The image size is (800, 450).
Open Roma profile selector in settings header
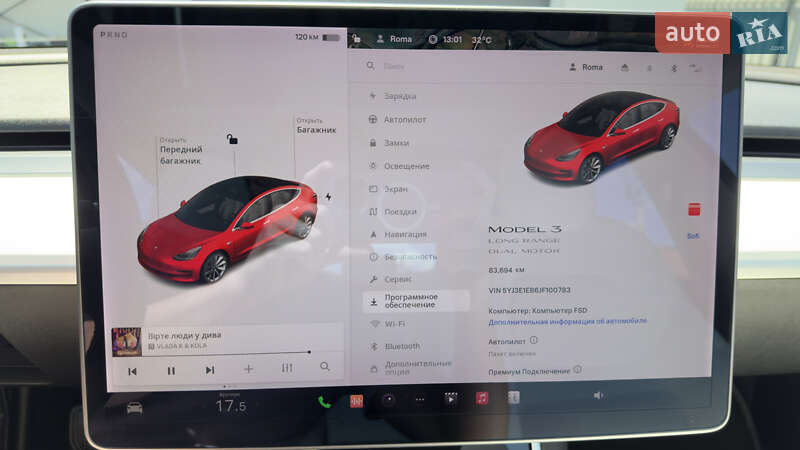click(x=586, y=67)
